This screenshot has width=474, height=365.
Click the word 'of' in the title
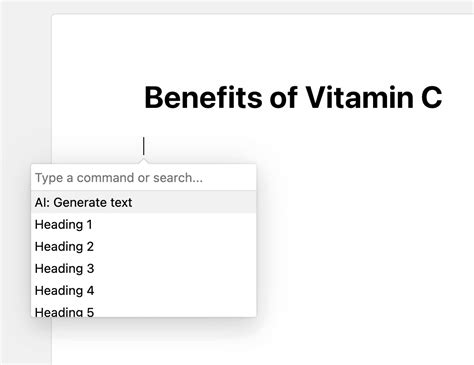pyautogui.click(x=284, y=97)
